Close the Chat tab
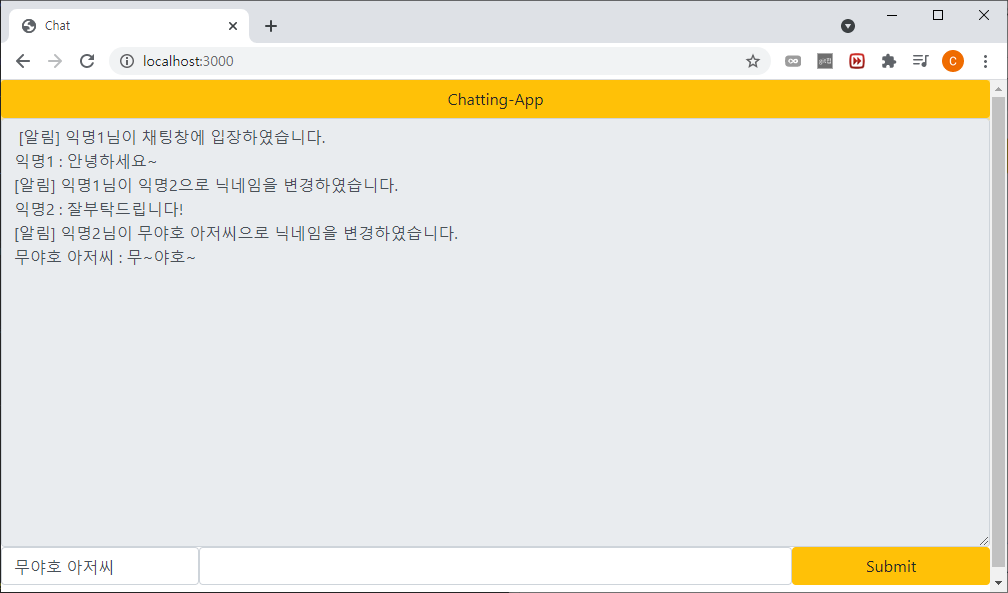Viewport: 1008px width, 593px height. 233,26
